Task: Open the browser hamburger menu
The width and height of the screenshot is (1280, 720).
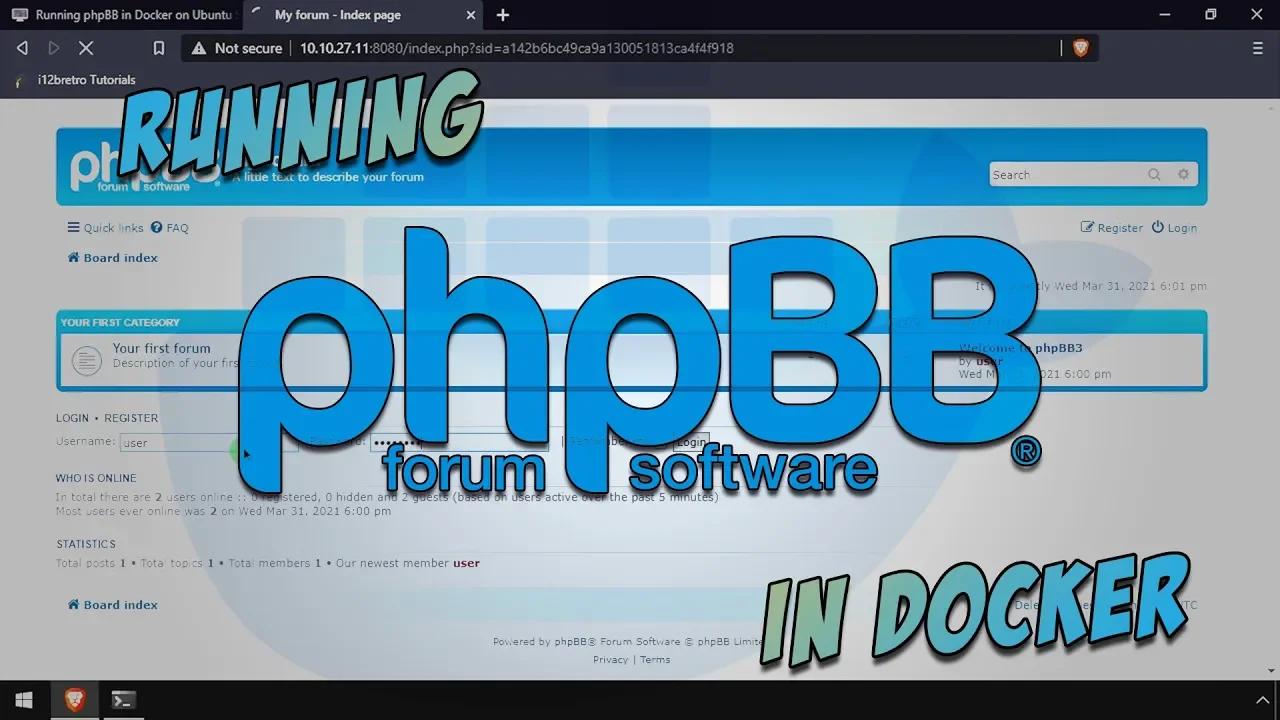Action: point(1257,47)
